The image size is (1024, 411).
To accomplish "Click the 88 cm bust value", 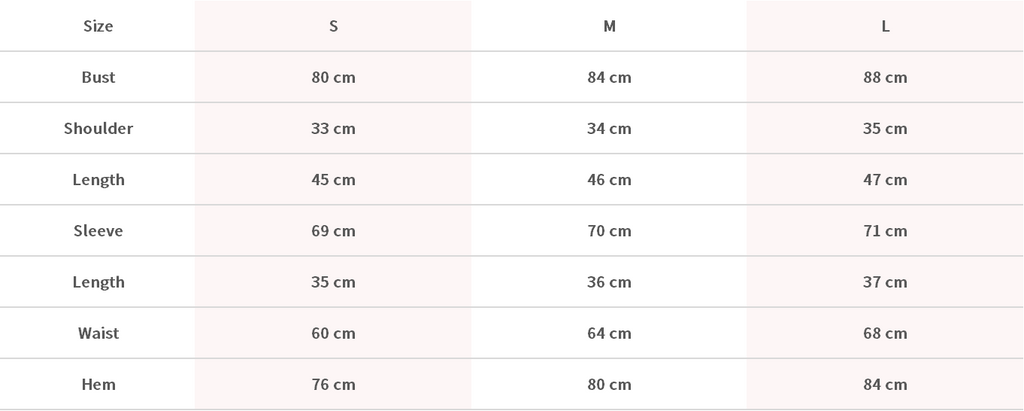I will [885, 77].
